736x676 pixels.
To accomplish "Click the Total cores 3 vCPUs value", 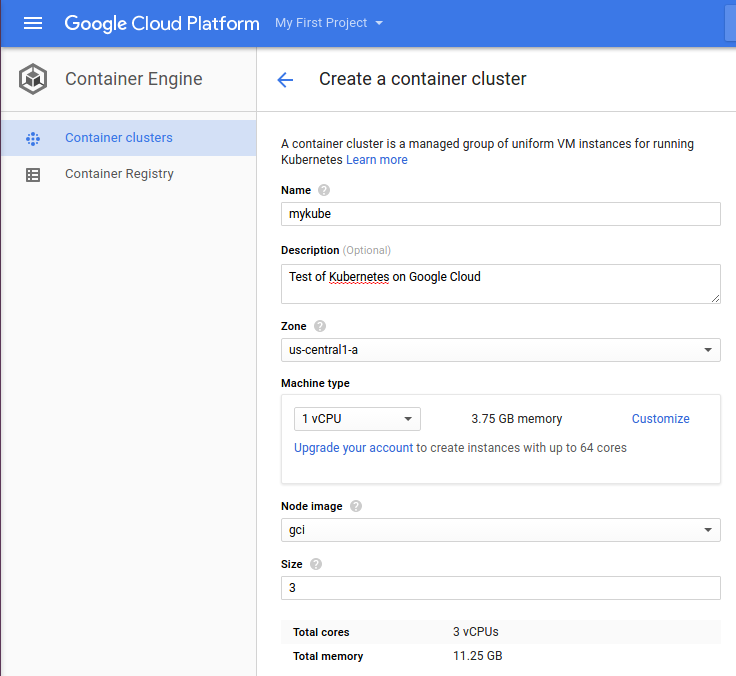I will point(476,632).
